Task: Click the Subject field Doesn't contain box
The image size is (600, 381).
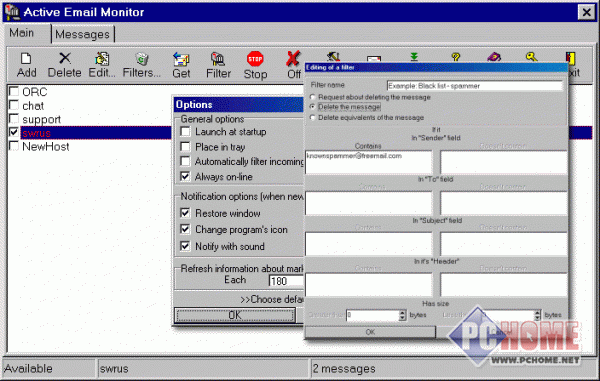Action: [x=504, y=244]
